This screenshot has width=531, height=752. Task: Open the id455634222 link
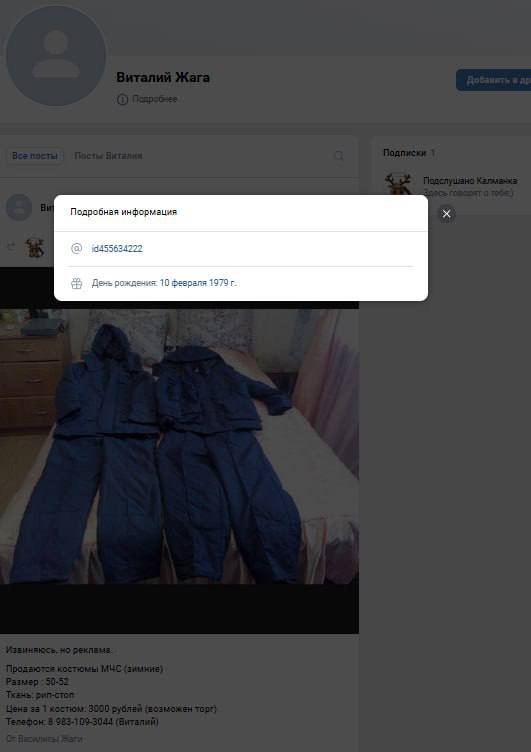[x=117, y=248]
